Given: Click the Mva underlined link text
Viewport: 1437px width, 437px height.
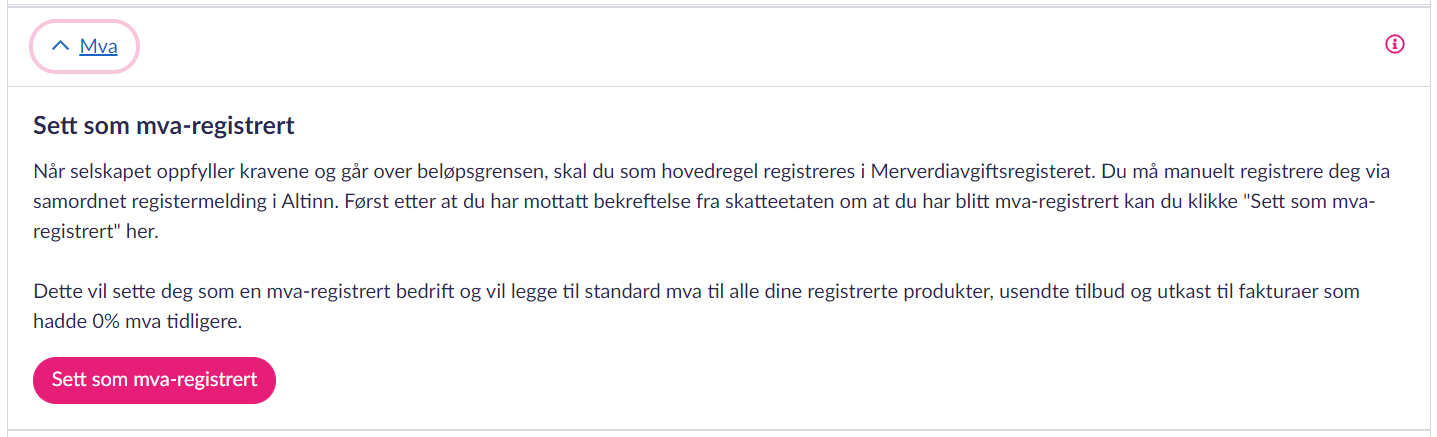Looking at the screenshot, I should 98,47.
